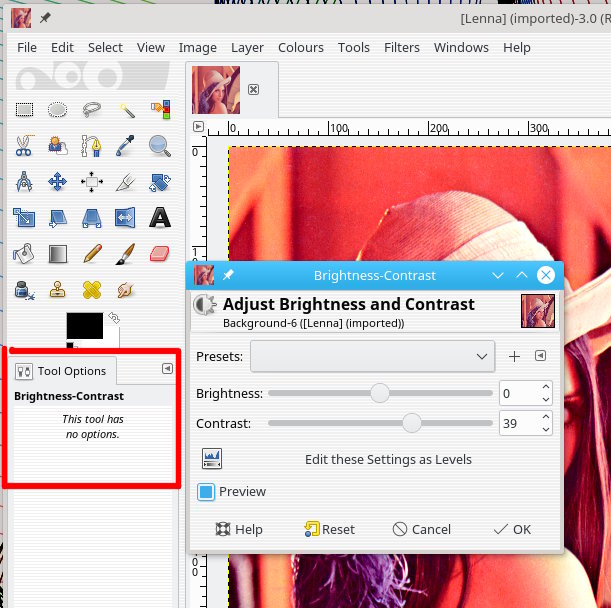Select the Perspective tool

pyautogui.click(x=92, y=217)
